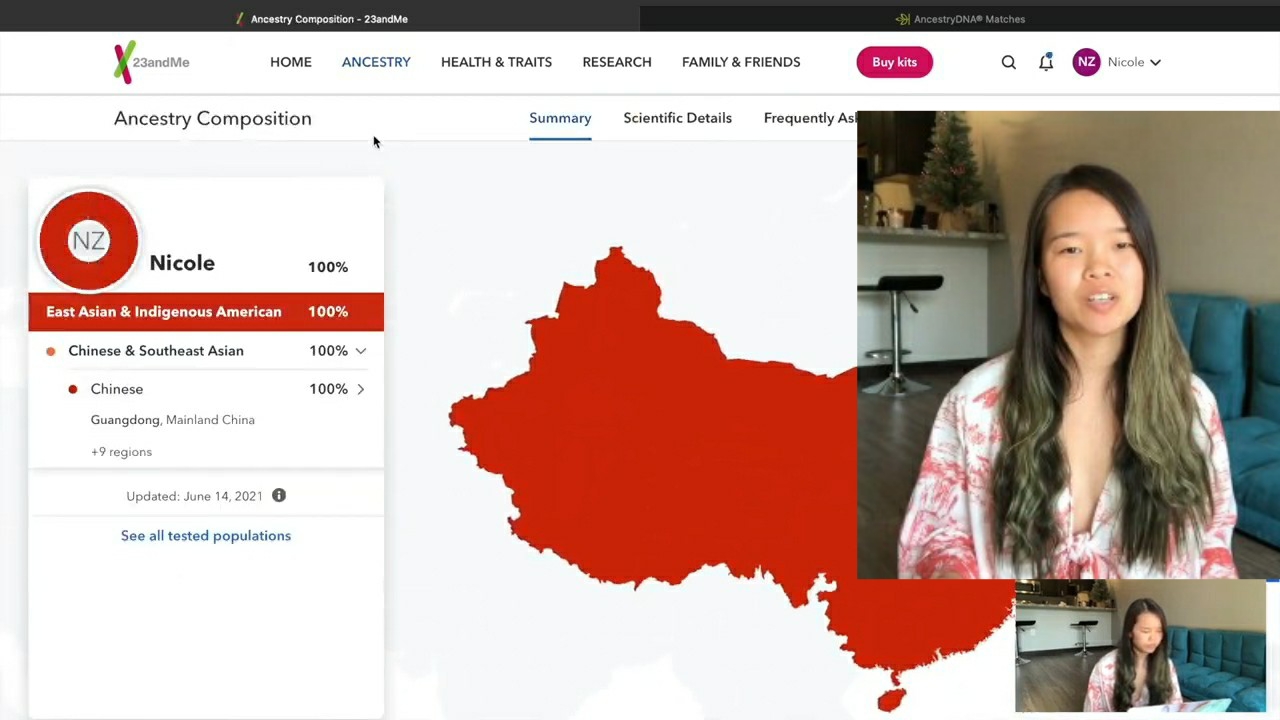1280x720 pixels.
Task: Click the Chinese & Southeast Asian orange dot
Action: point(51,351)
